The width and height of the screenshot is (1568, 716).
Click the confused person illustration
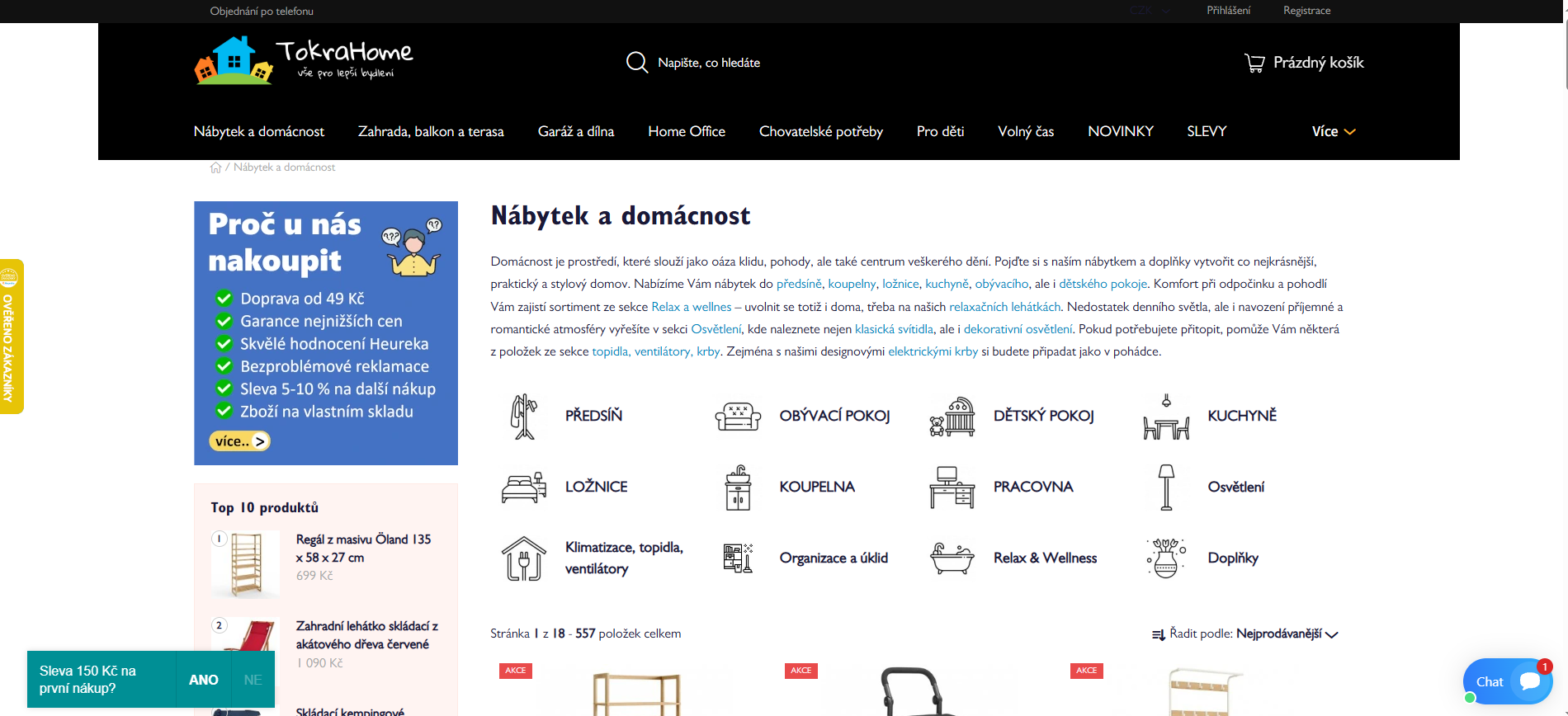click(x=412, y=247)
